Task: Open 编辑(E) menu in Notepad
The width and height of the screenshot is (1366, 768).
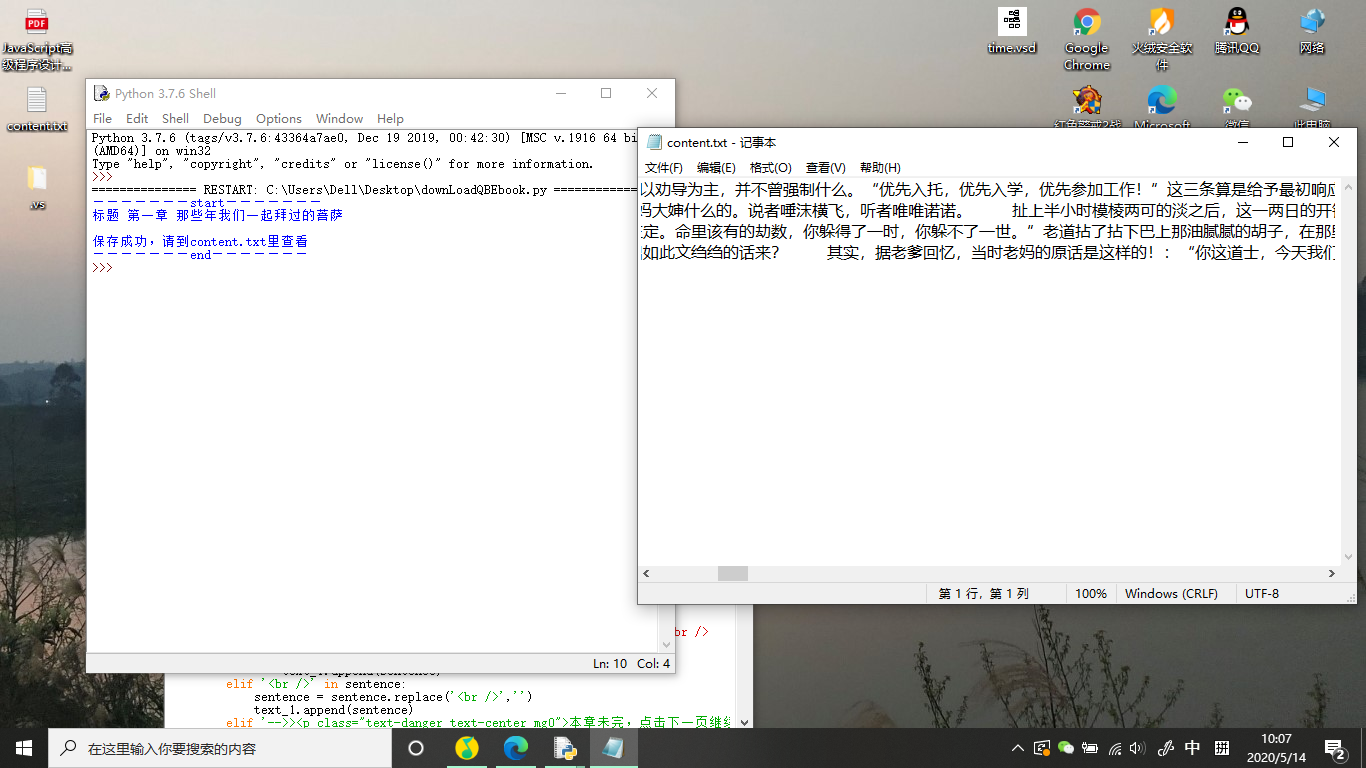Action: coord(716,168)
